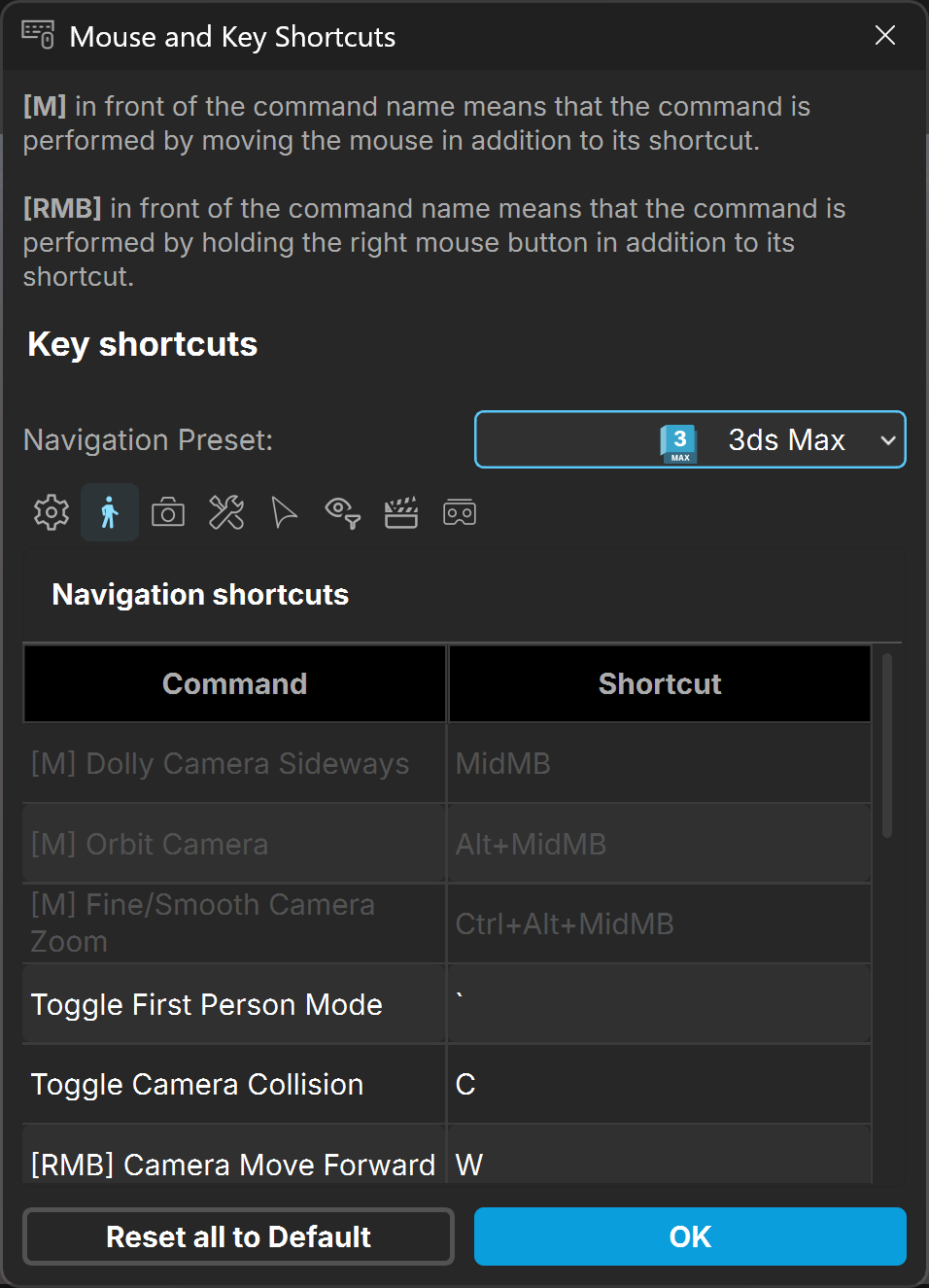Click the keyboard icon in title bar

[39, 35]
